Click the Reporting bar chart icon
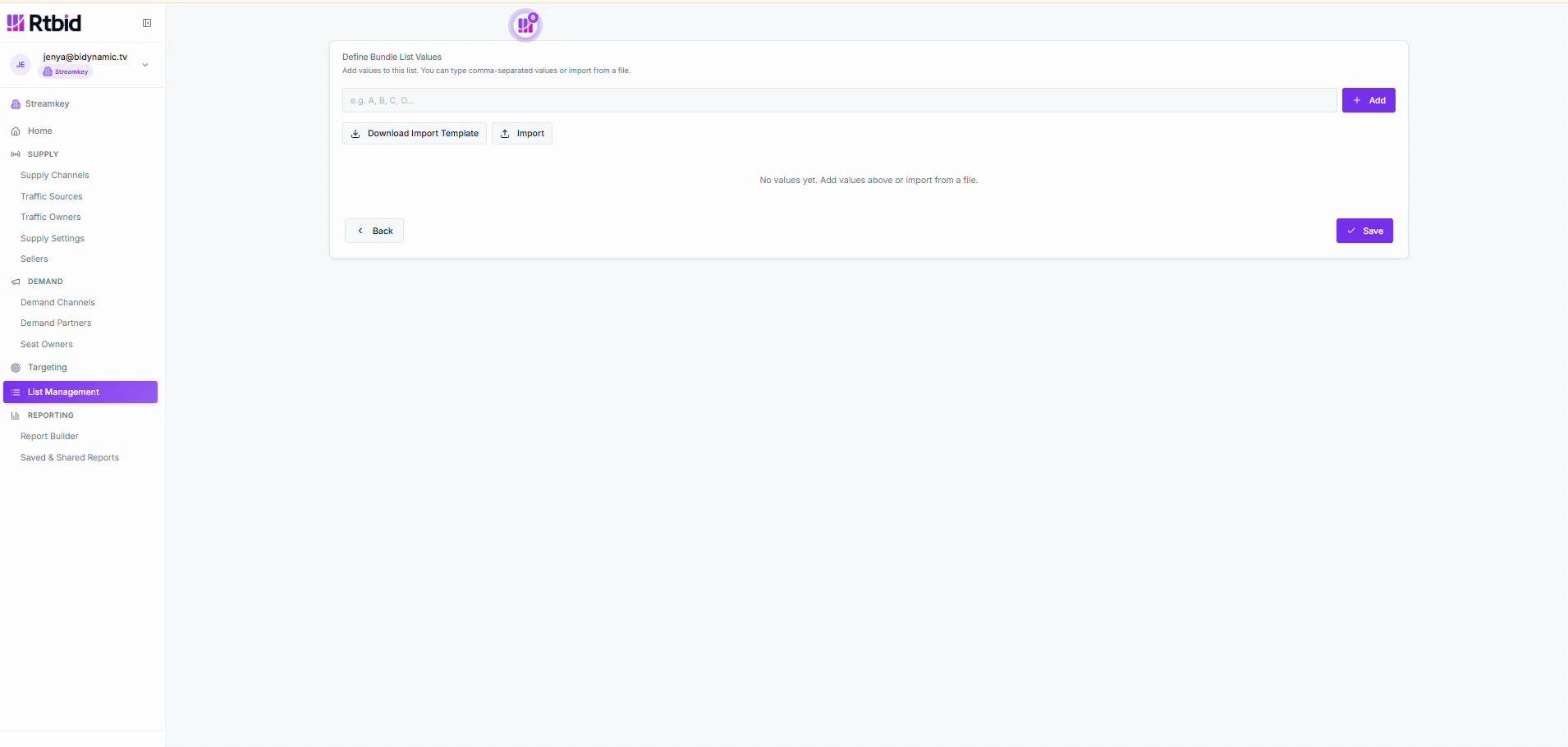The height and width of the screenshot is (747, 1568). point(16,415)
